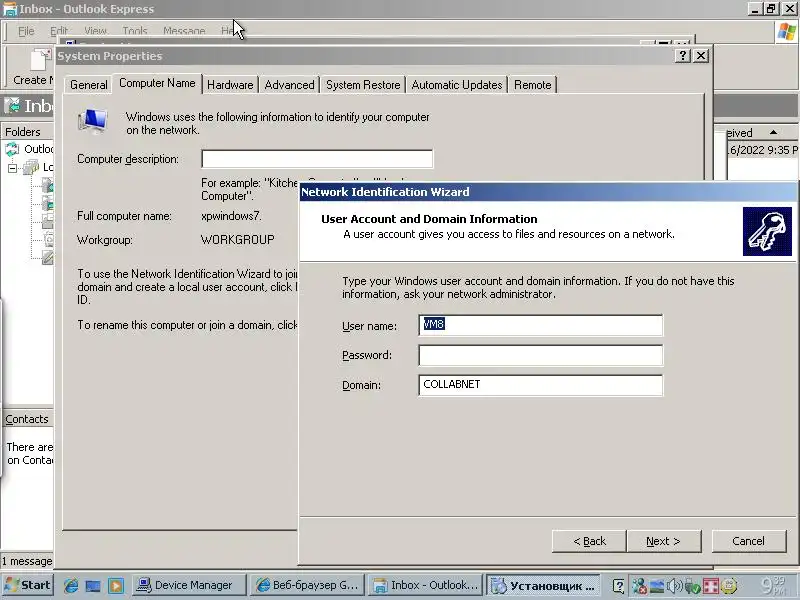Screen dimensions: 800x600
Task: Switch to Device Manager taskbar button
Action: coord(190,585)
